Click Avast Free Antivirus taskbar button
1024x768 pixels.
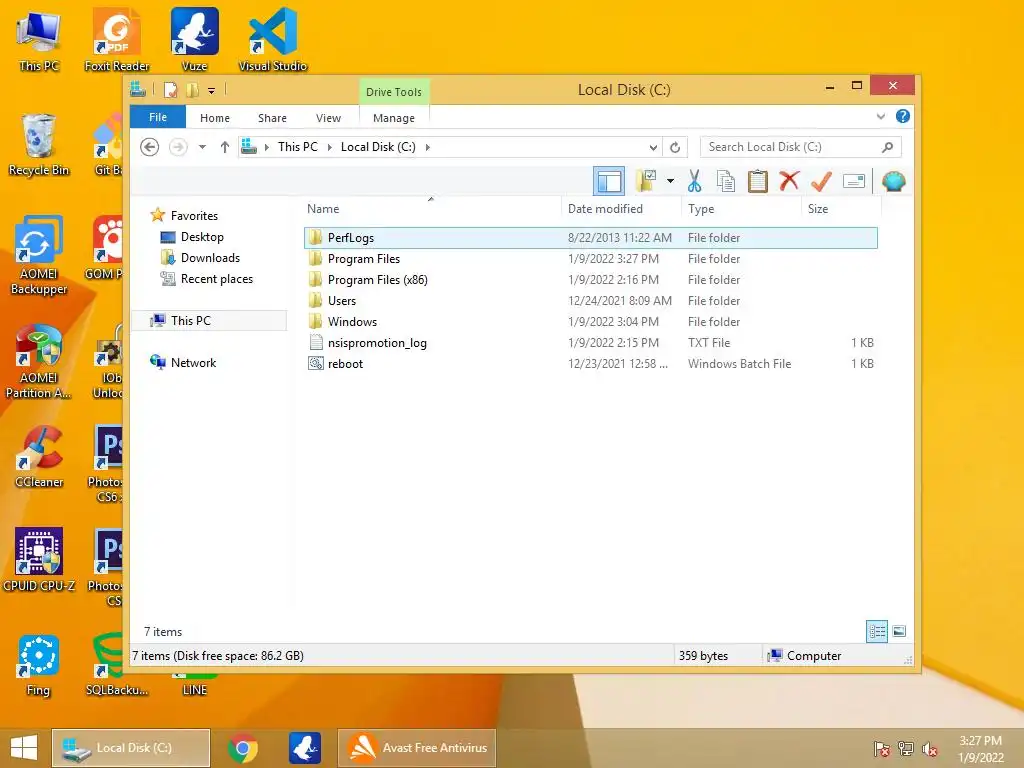tap(417, 748)
